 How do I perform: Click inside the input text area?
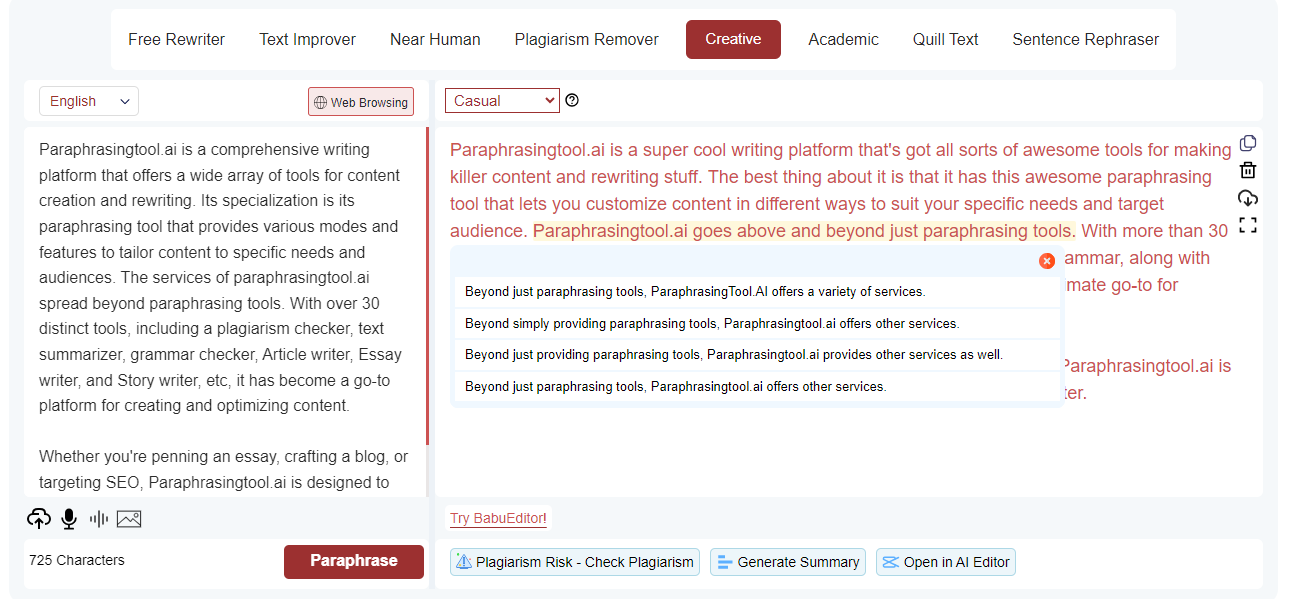pyautogui.click(x=225, y=310)
